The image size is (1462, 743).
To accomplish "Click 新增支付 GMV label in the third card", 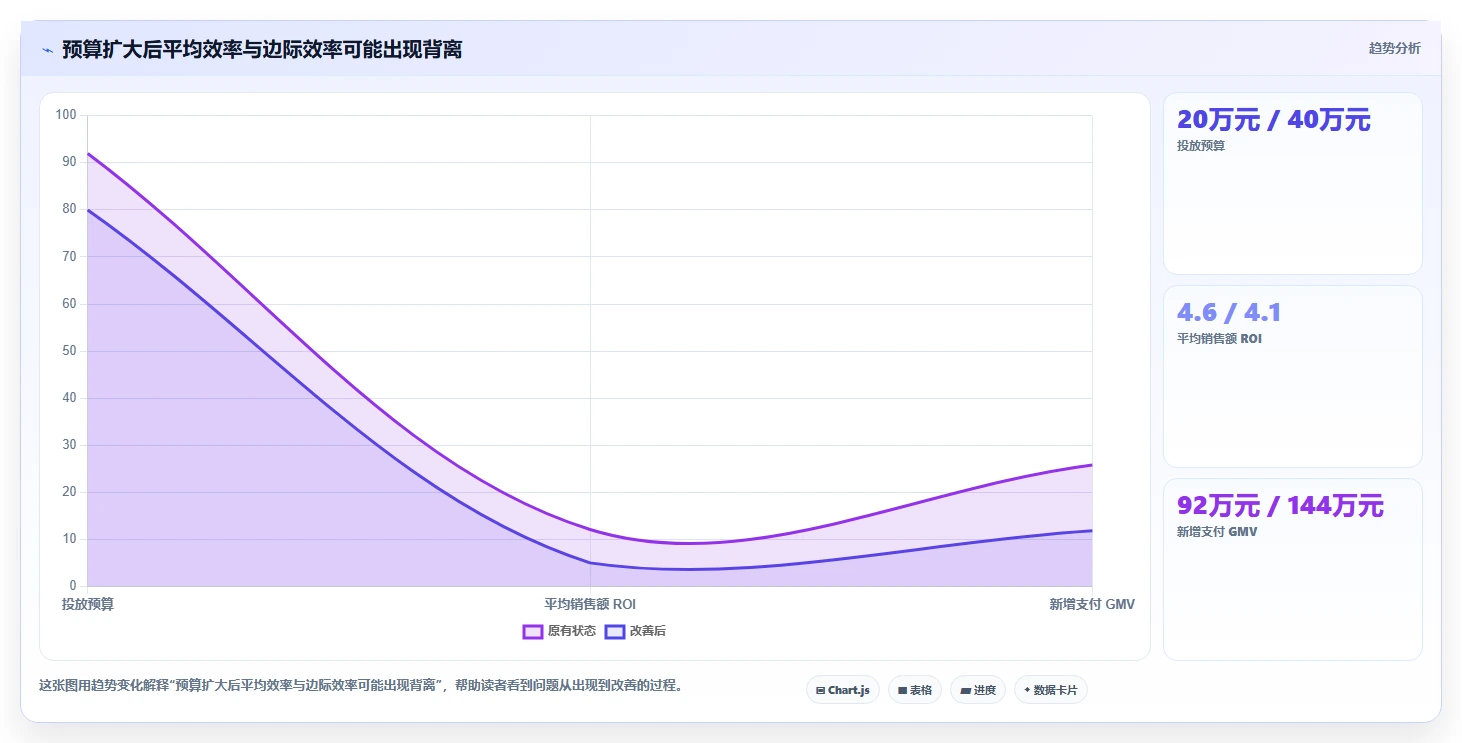I will pos(1217,532).
